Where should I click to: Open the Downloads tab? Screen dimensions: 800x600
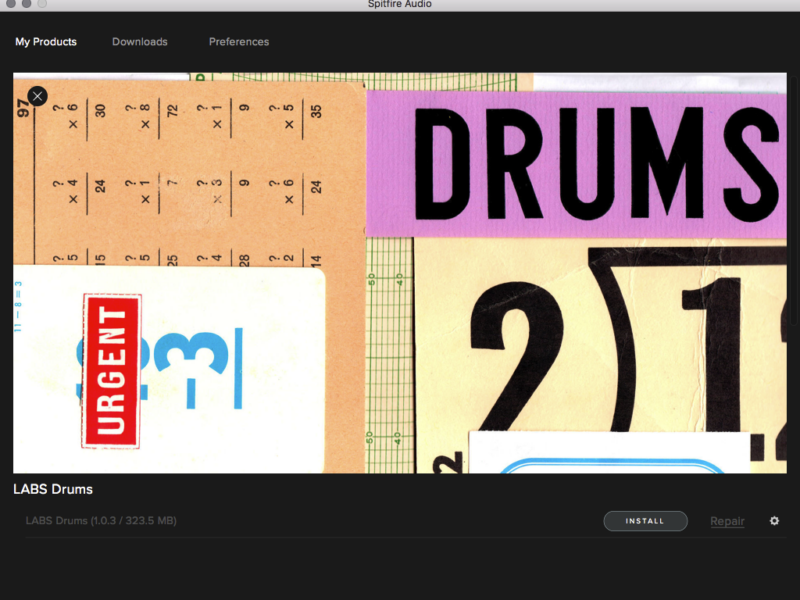pyautogui.click(x=140, y=42)
